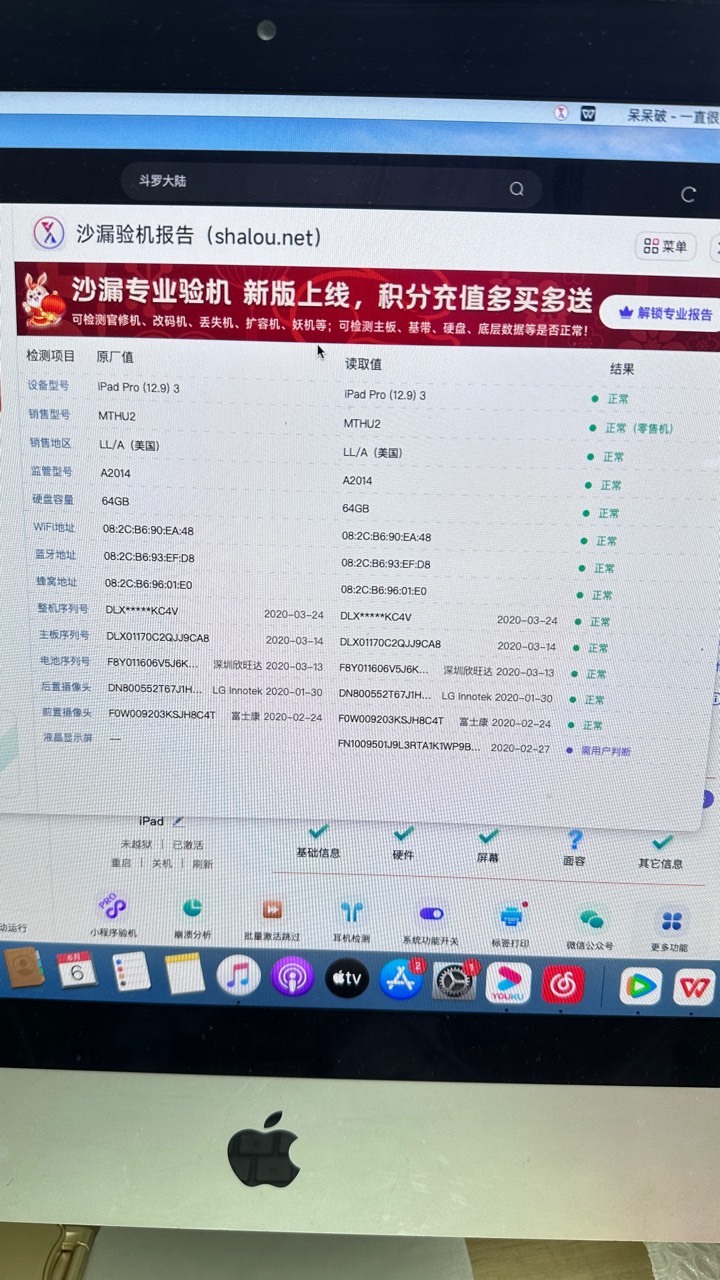Click the 正常（零售机）result text
The width and height of the screenshot is (720, 1280).
point(639,428)
